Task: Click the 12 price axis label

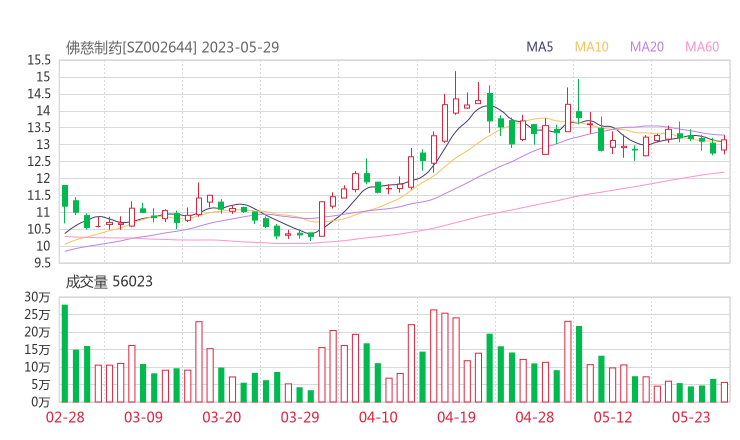Action: pyautogui.click(x=43, y=178)
